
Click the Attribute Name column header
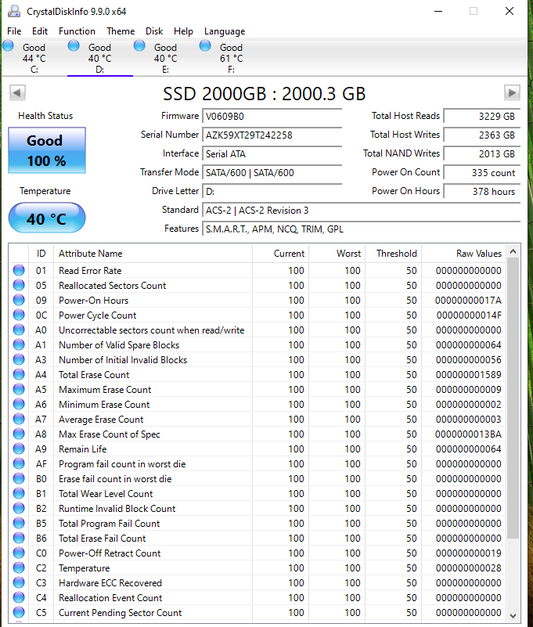pyautogui.click(x=153, y=254)
